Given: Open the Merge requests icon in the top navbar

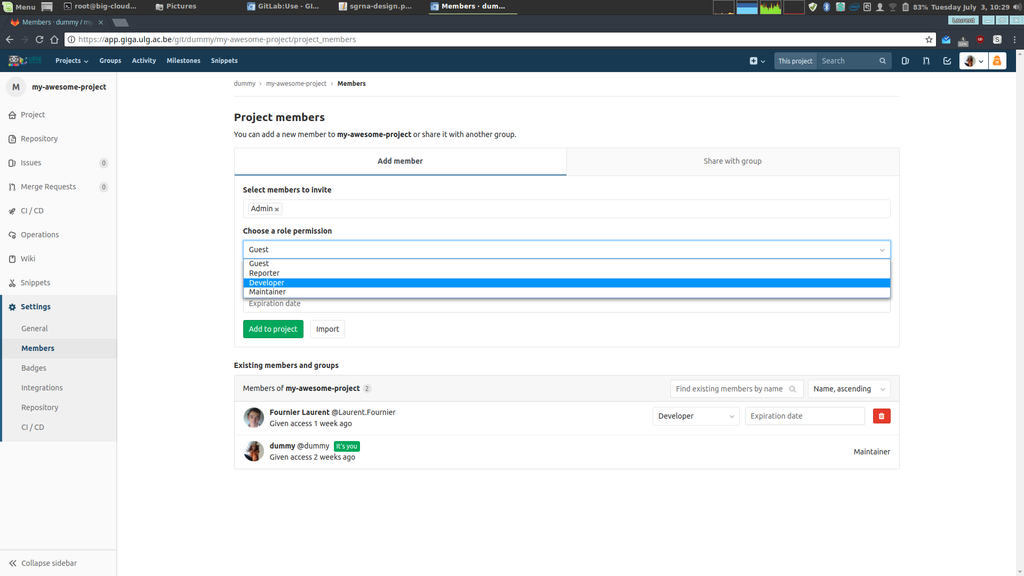Looking at the screenshot, I should pyautogui.click(x=926, y=61).
